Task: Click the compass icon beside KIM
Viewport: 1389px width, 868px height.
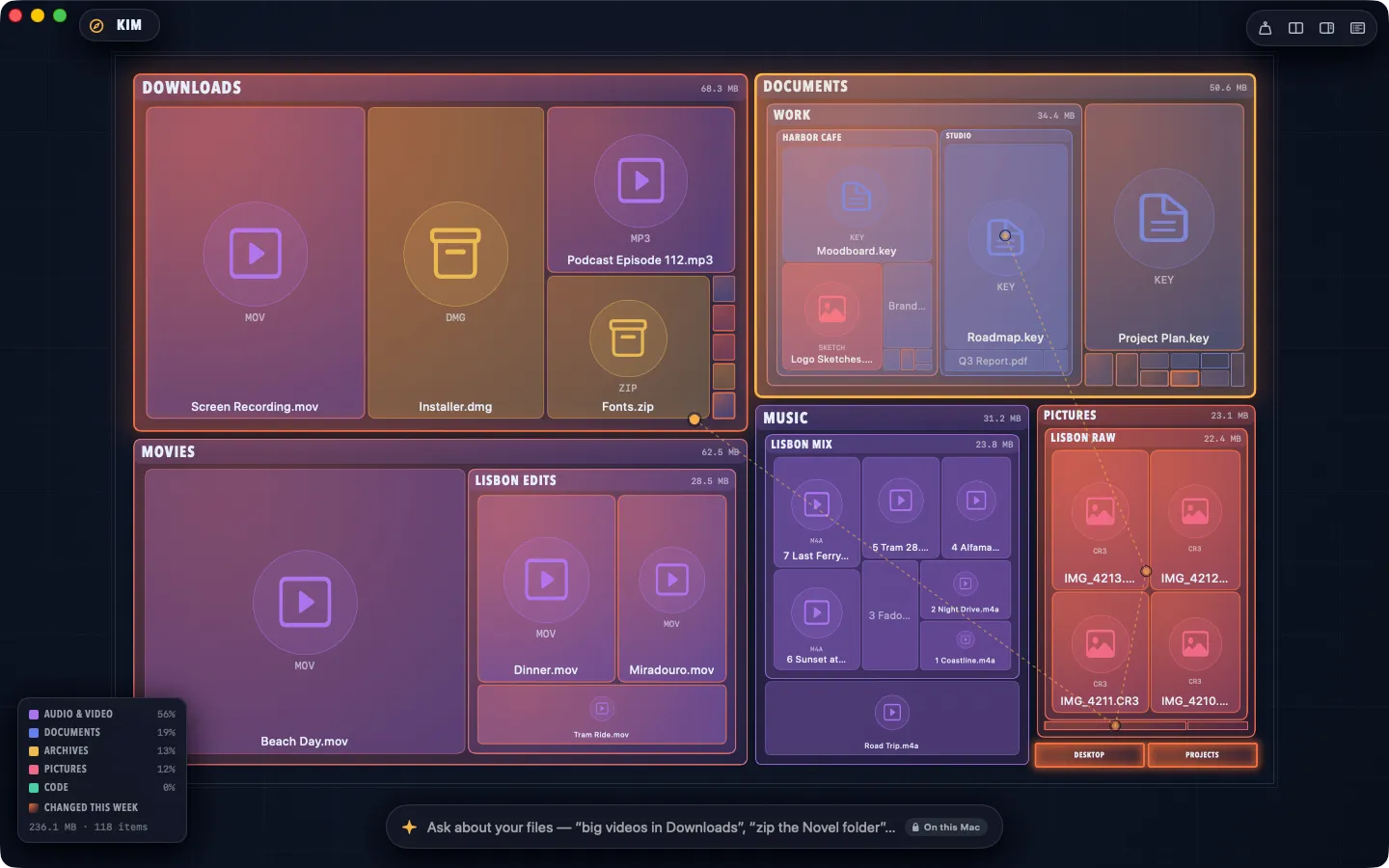Action: pos(96,26)
